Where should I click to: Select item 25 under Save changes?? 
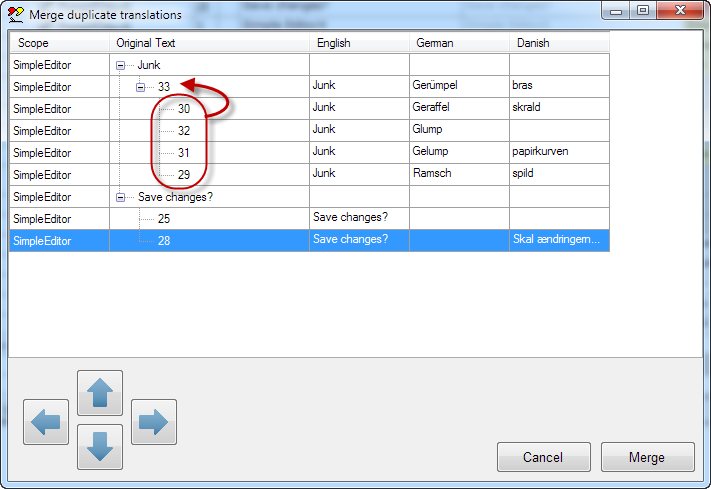click(164, 219)
